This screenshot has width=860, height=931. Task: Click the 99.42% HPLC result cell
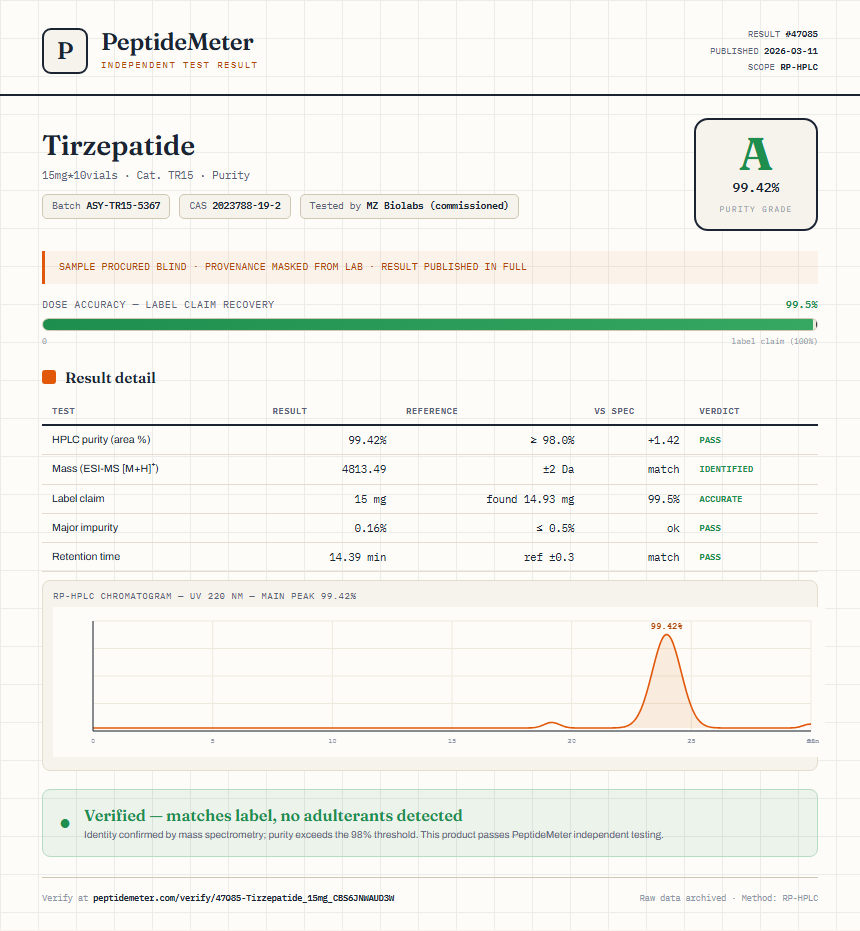click(367, 440)
